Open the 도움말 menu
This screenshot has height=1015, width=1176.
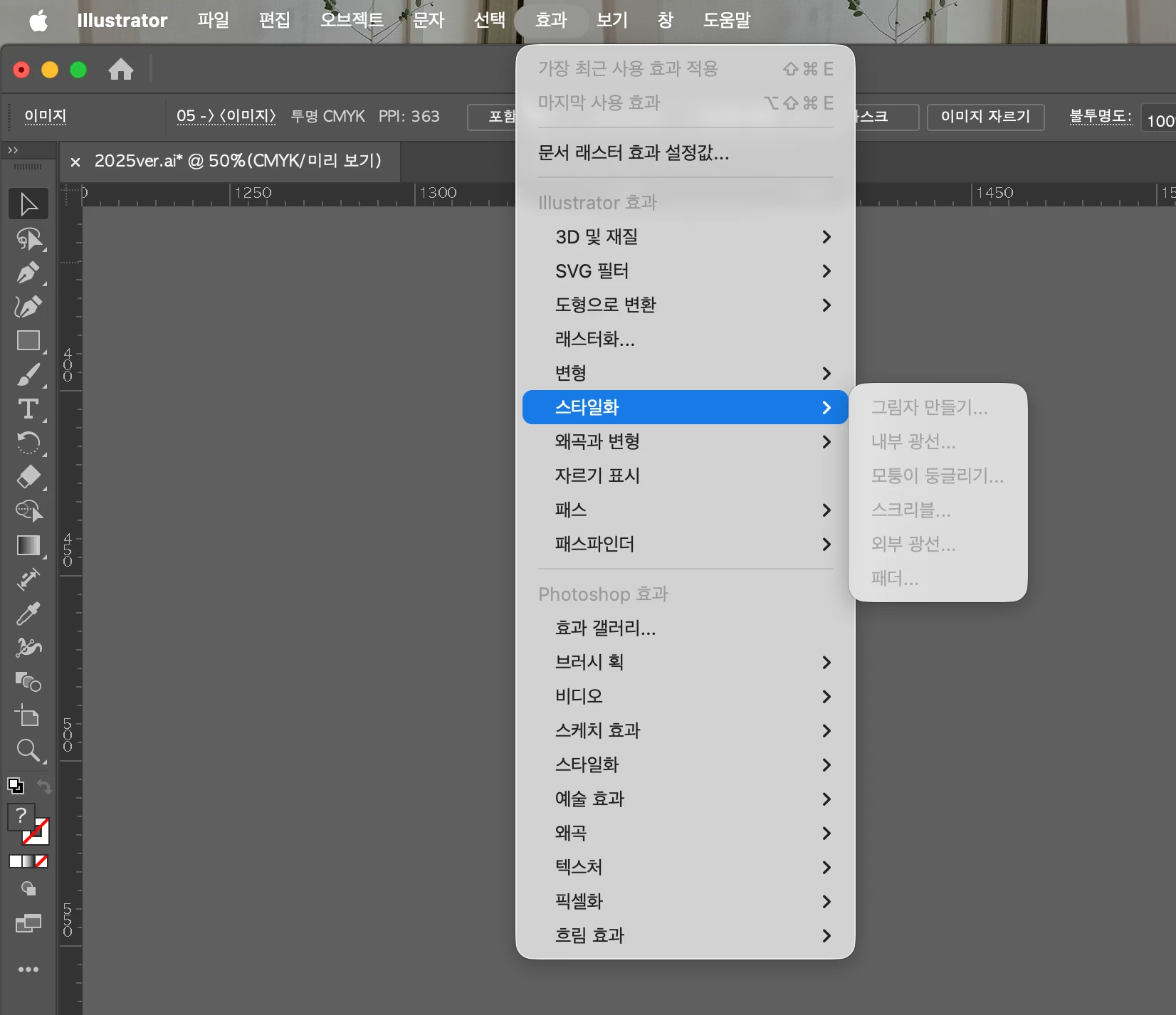tap(727, 20)
